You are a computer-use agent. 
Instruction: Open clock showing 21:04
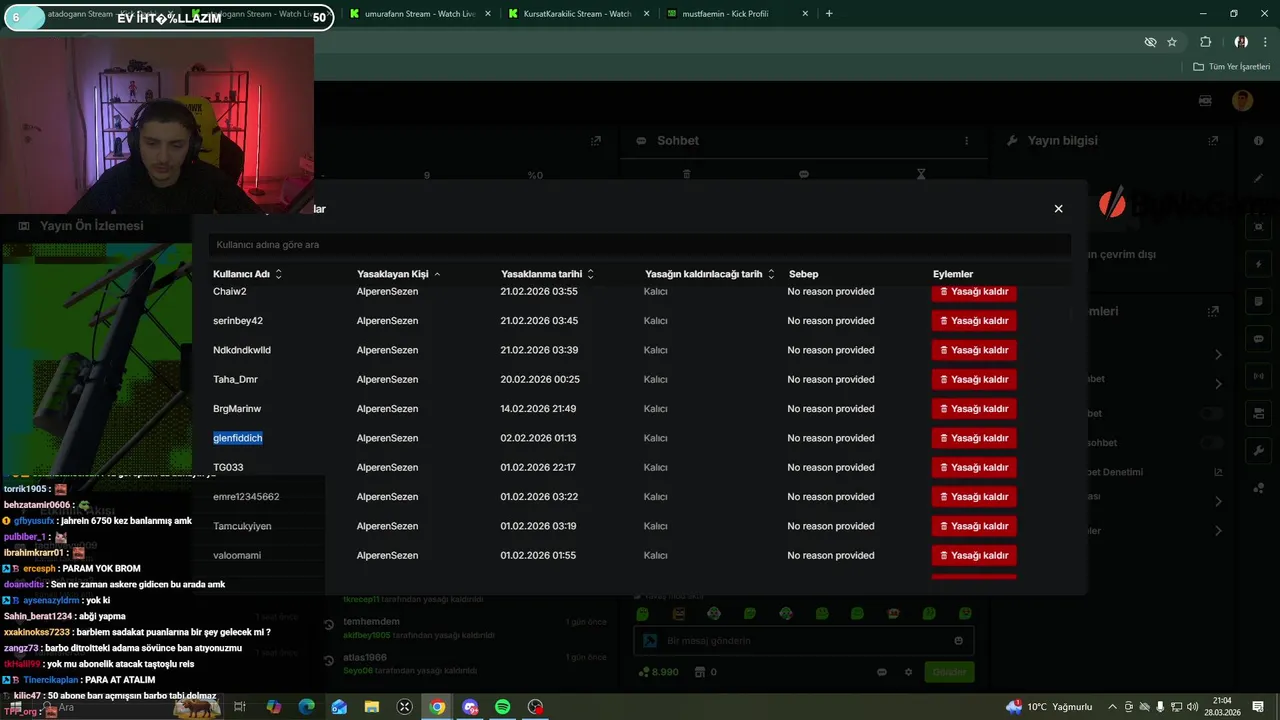(1221, 707)
